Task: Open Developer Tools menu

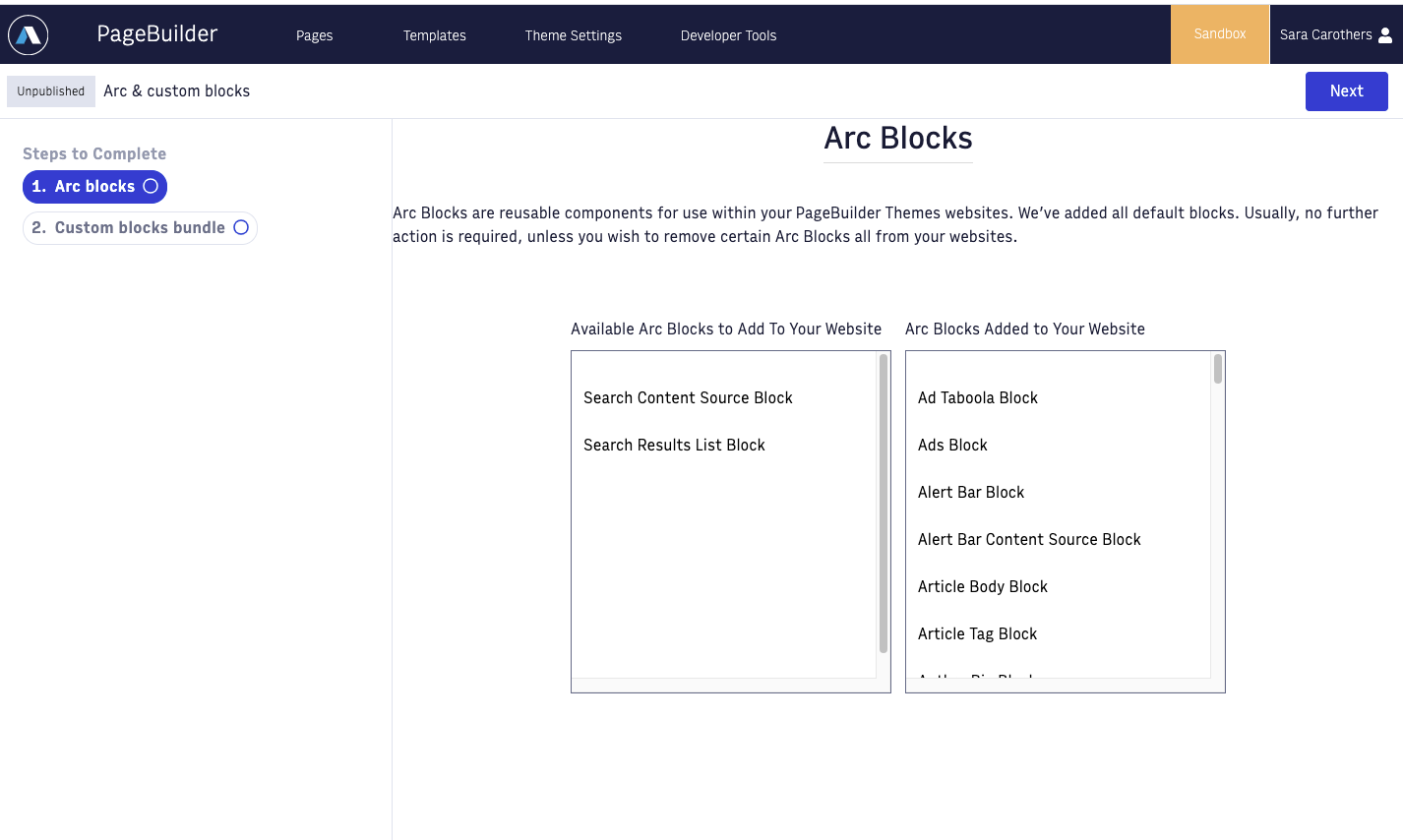Action: [729, 35]
